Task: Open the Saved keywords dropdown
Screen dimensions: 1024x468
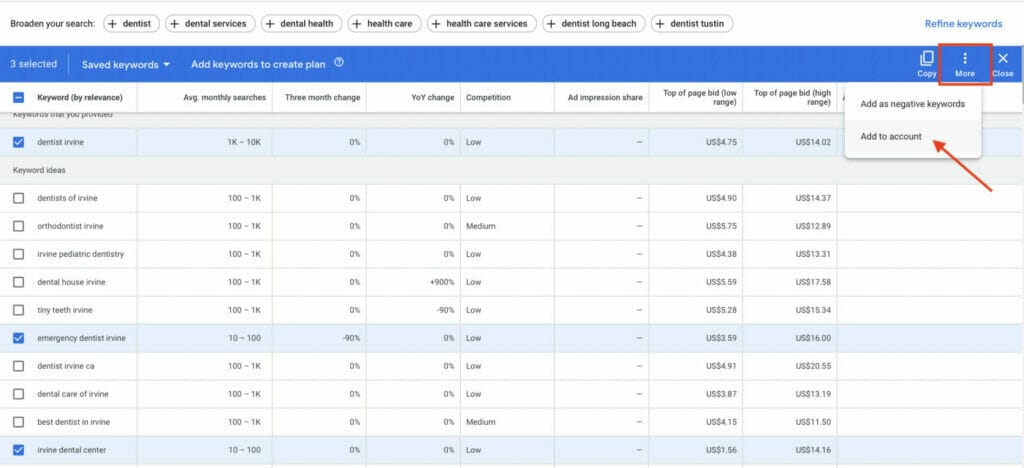Action: [x=125, y=65]
